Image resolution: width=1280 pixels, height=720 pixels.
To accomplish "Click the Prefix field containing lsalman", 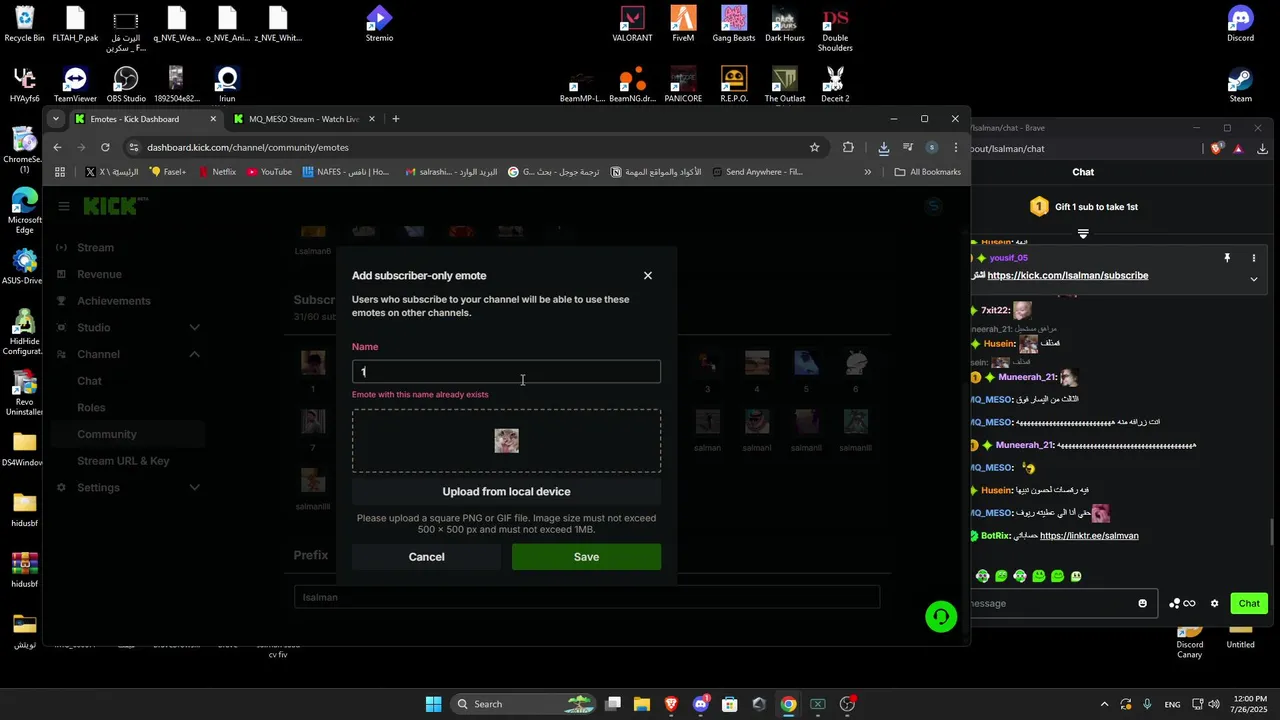I will pos(587,597).
